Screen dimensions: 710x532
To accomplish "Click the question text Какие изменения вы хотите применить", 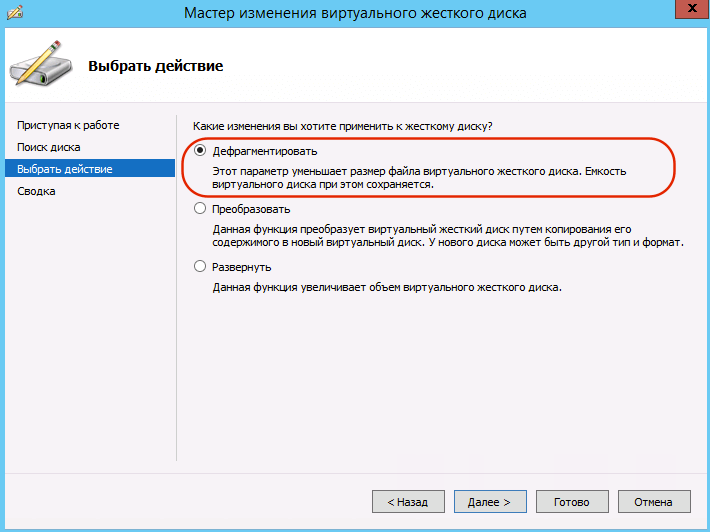I will coord(342,126).
